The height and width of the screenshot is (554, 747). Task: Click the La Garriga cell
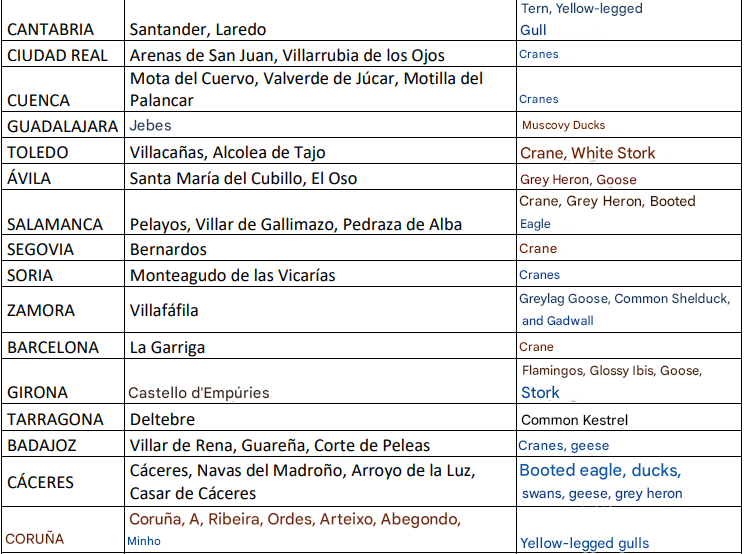point(167,348)
